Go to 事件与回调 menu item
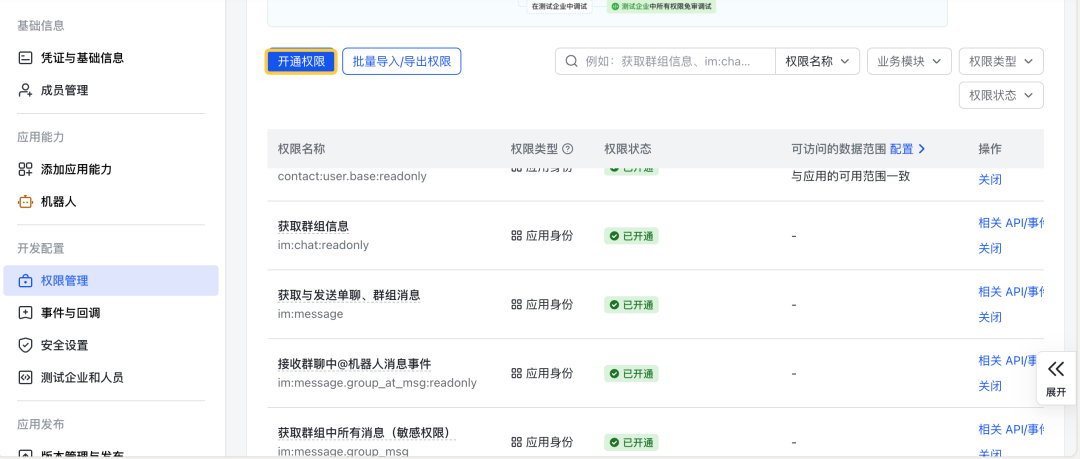The width and height of the screenshot is (1080, 459). (70, 313)
